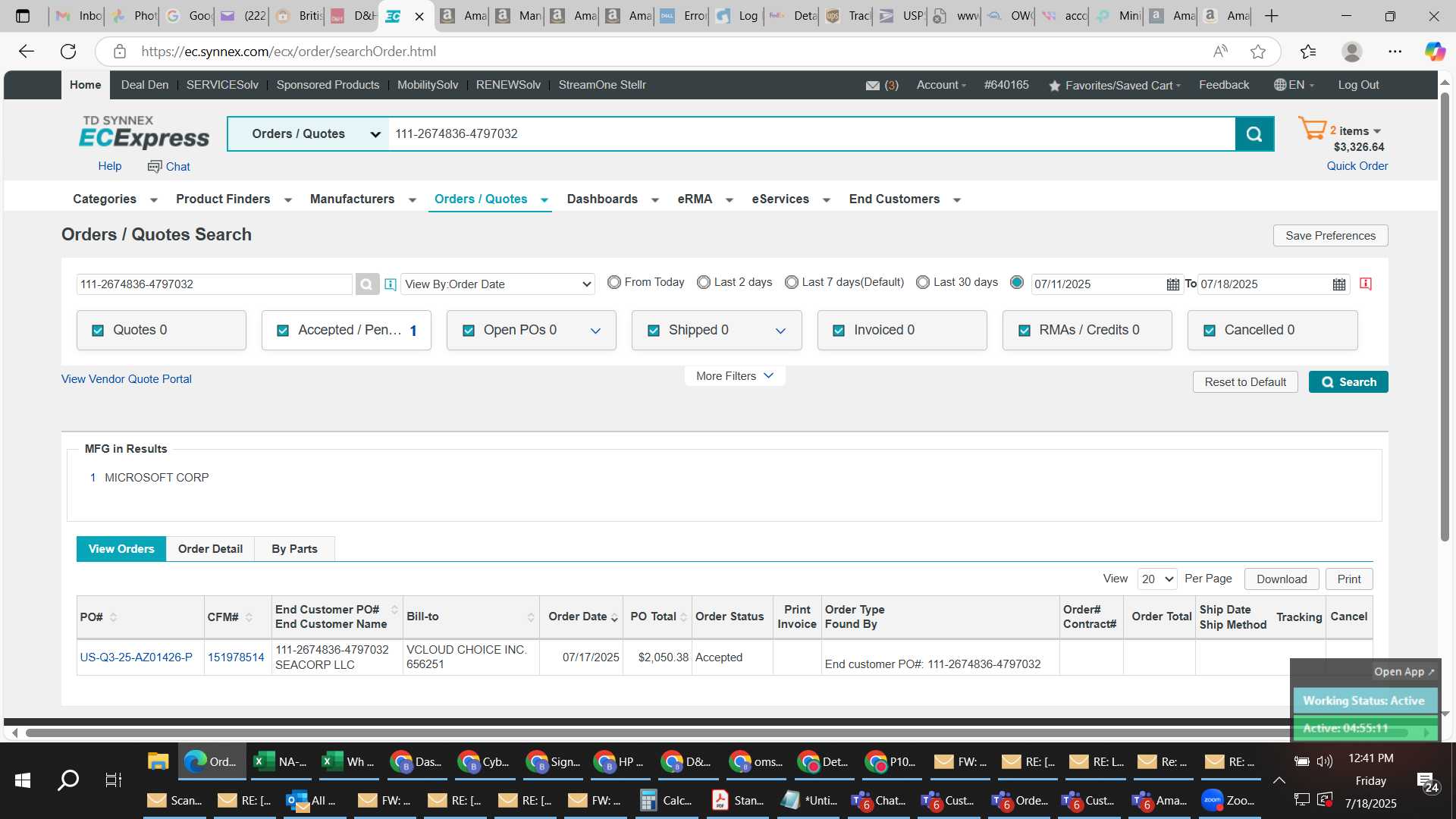The width and height of the screenshot is (1456, 819).
Task: Toggle the Open POs checkbox
Action: (x=469, y=331)
